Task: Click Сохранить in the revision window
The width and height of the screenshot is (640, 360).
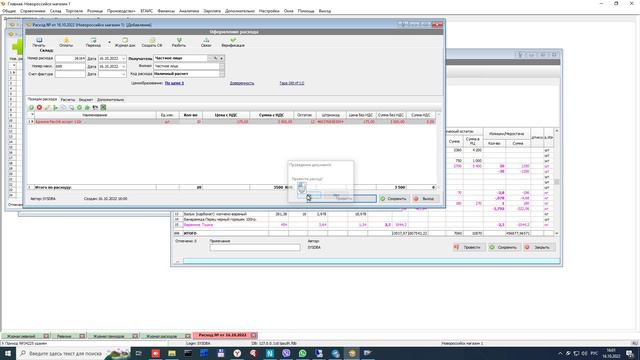Action: click(x=504, y=247)
